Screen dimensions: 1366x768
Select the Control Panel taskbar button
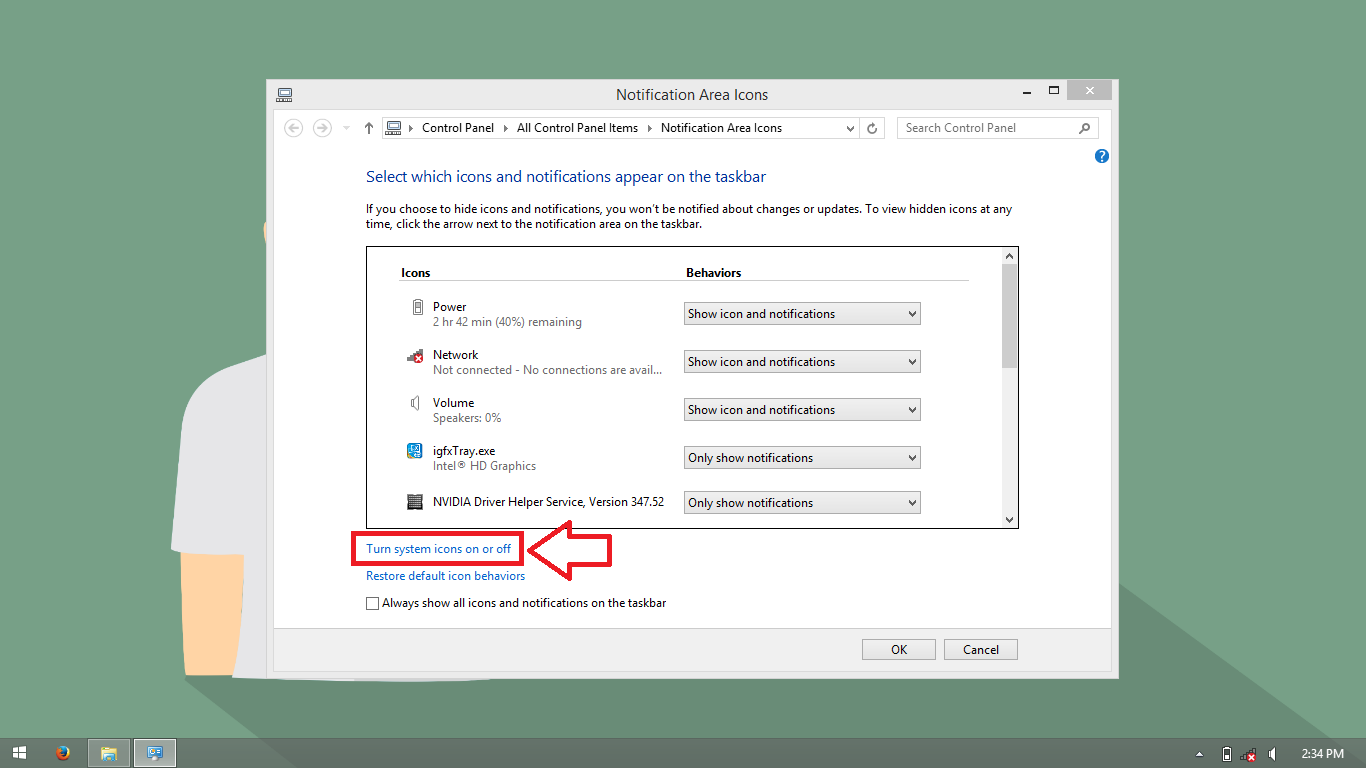coord(155,753)
